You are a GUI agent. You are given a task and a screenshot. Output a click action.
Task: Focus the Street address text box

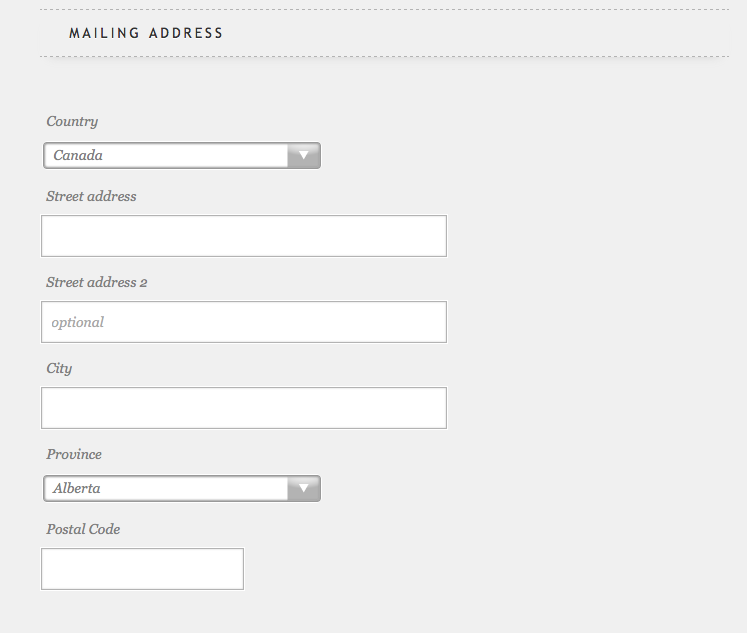point(244,236)
